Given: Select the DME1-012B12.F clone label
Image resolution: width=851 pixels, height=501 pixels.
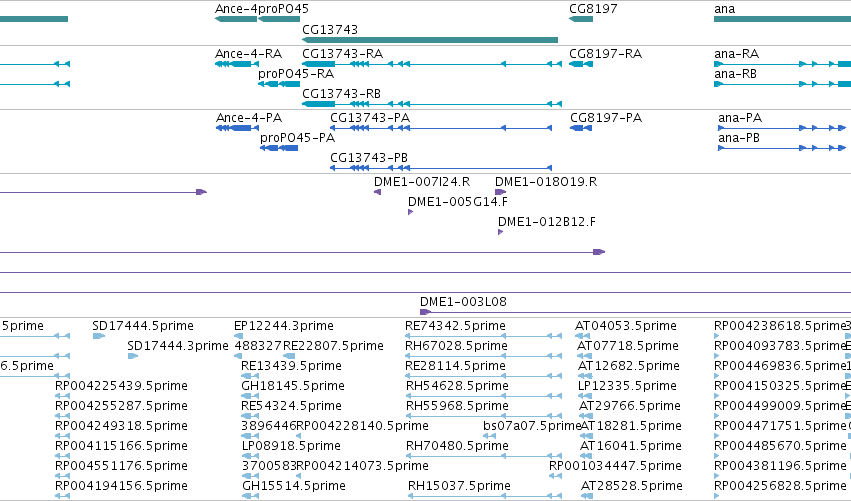Looking at the screenshot, I should [547, 222].
